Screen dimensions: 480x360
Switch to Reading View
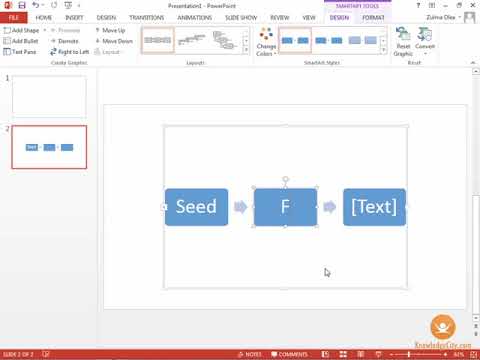tap(360, 354)
